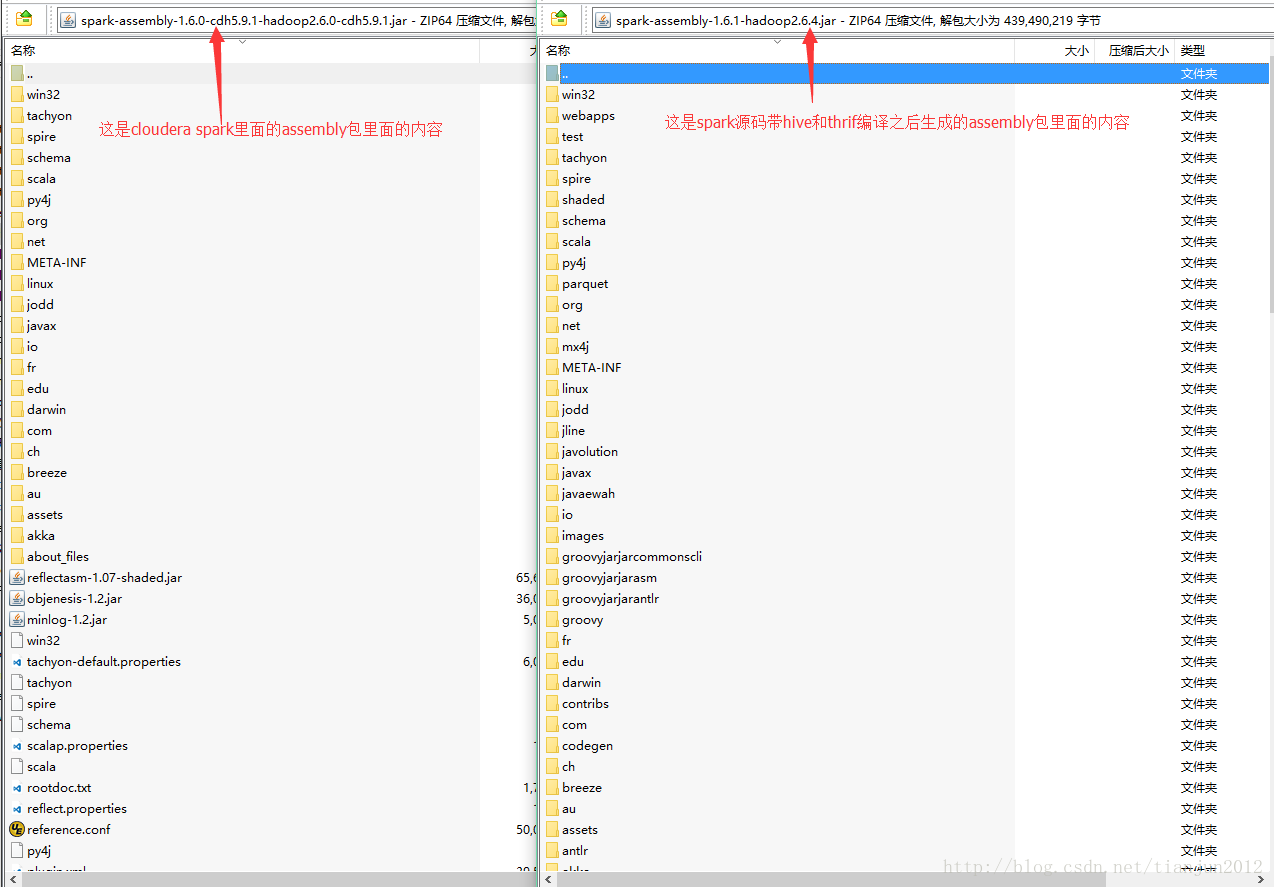Select the javolution folder icon
Screen dimensions: 1274x887
[552, 451]
